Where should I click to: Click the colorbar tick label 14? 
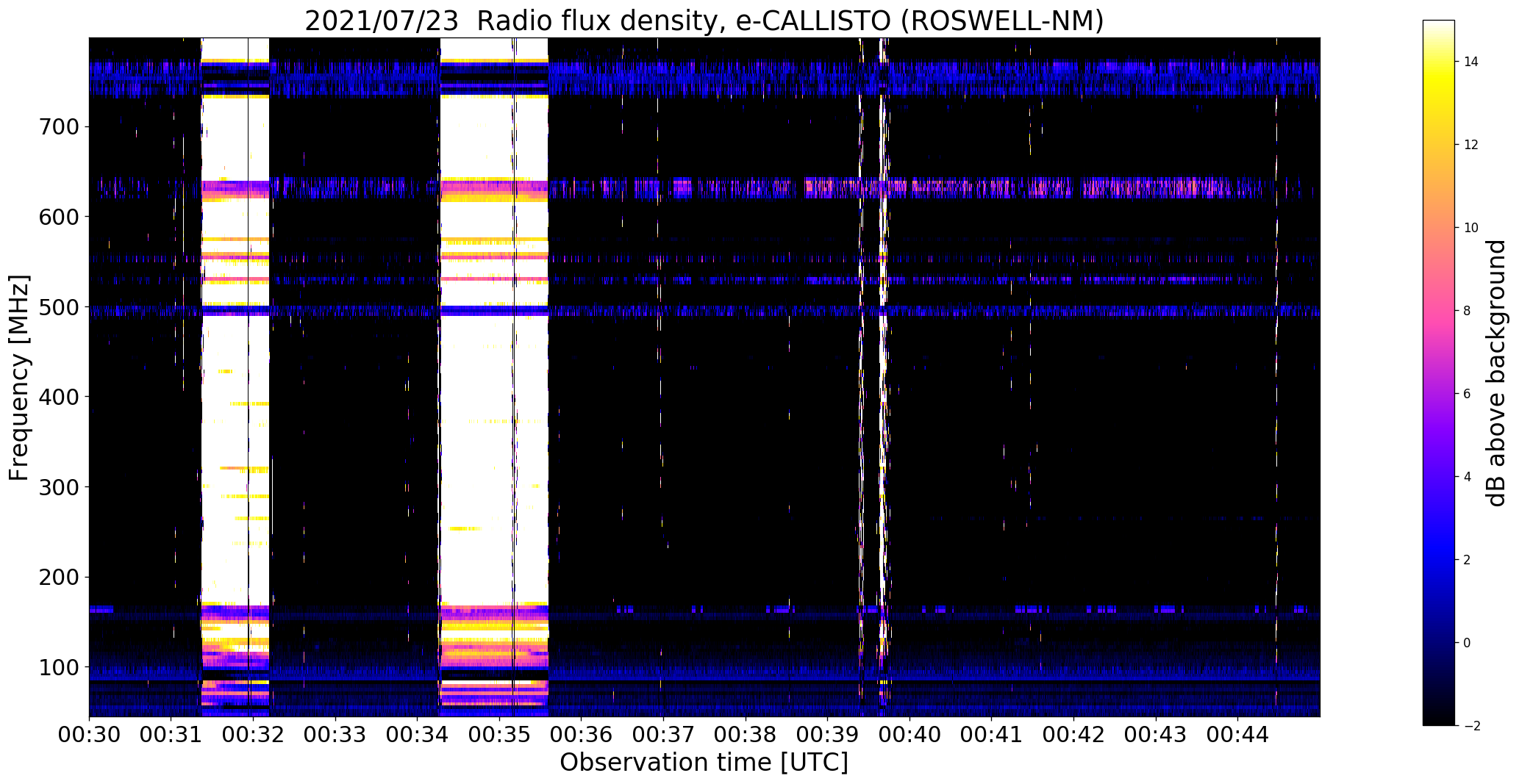1471,62
